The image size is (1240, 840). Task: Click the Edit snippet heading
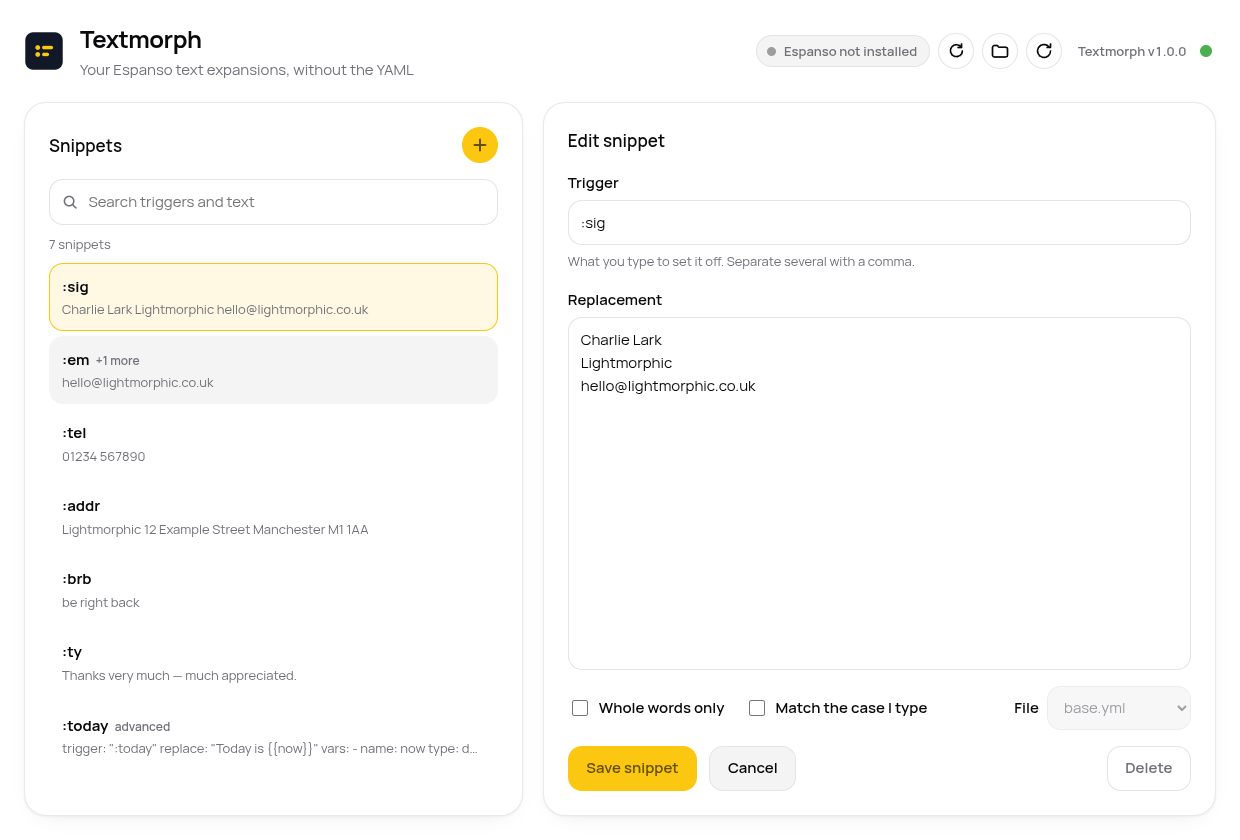616,141
